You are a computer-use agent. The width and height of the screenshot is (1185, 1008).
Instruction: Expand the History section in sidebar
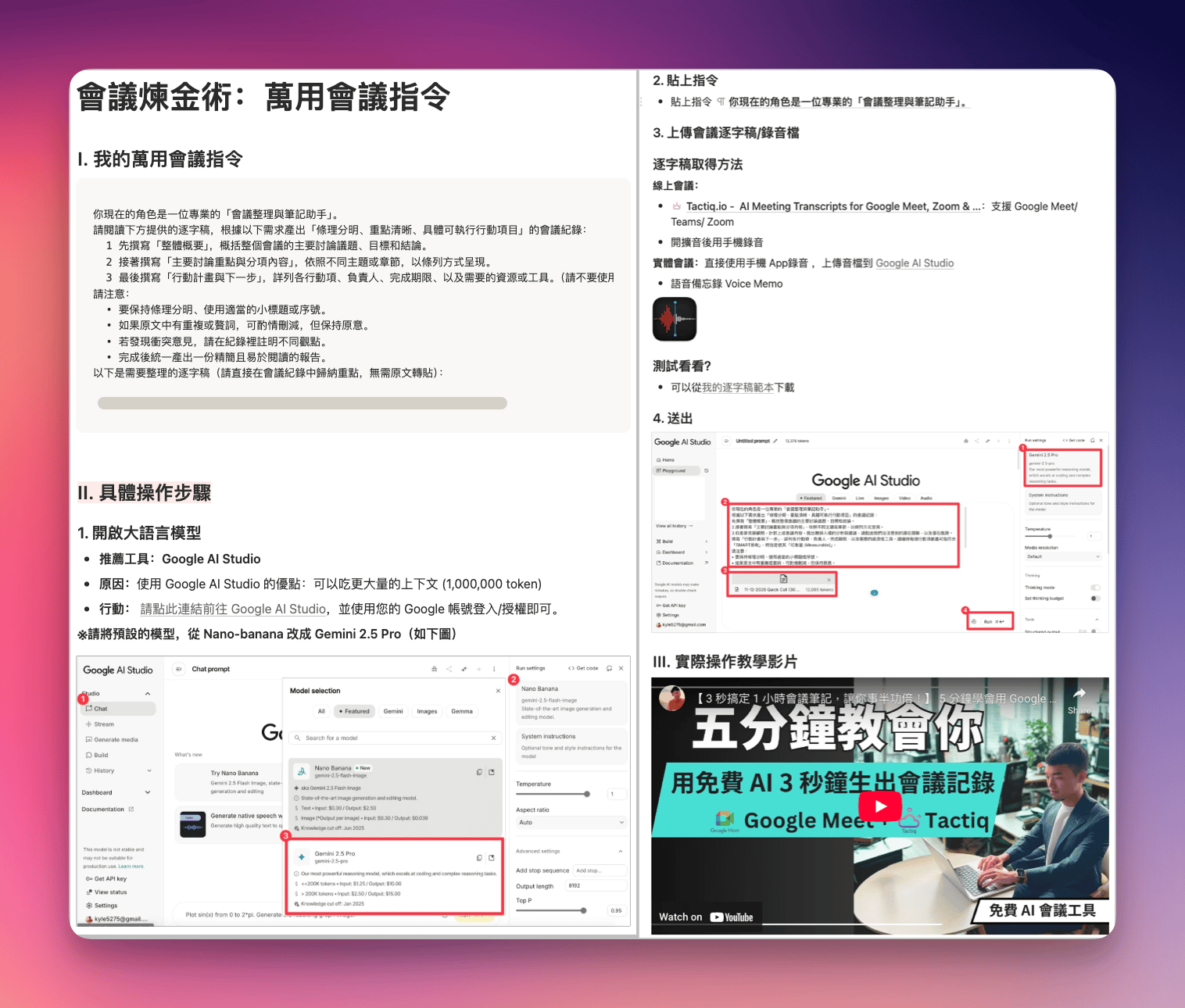pos(149,770)
